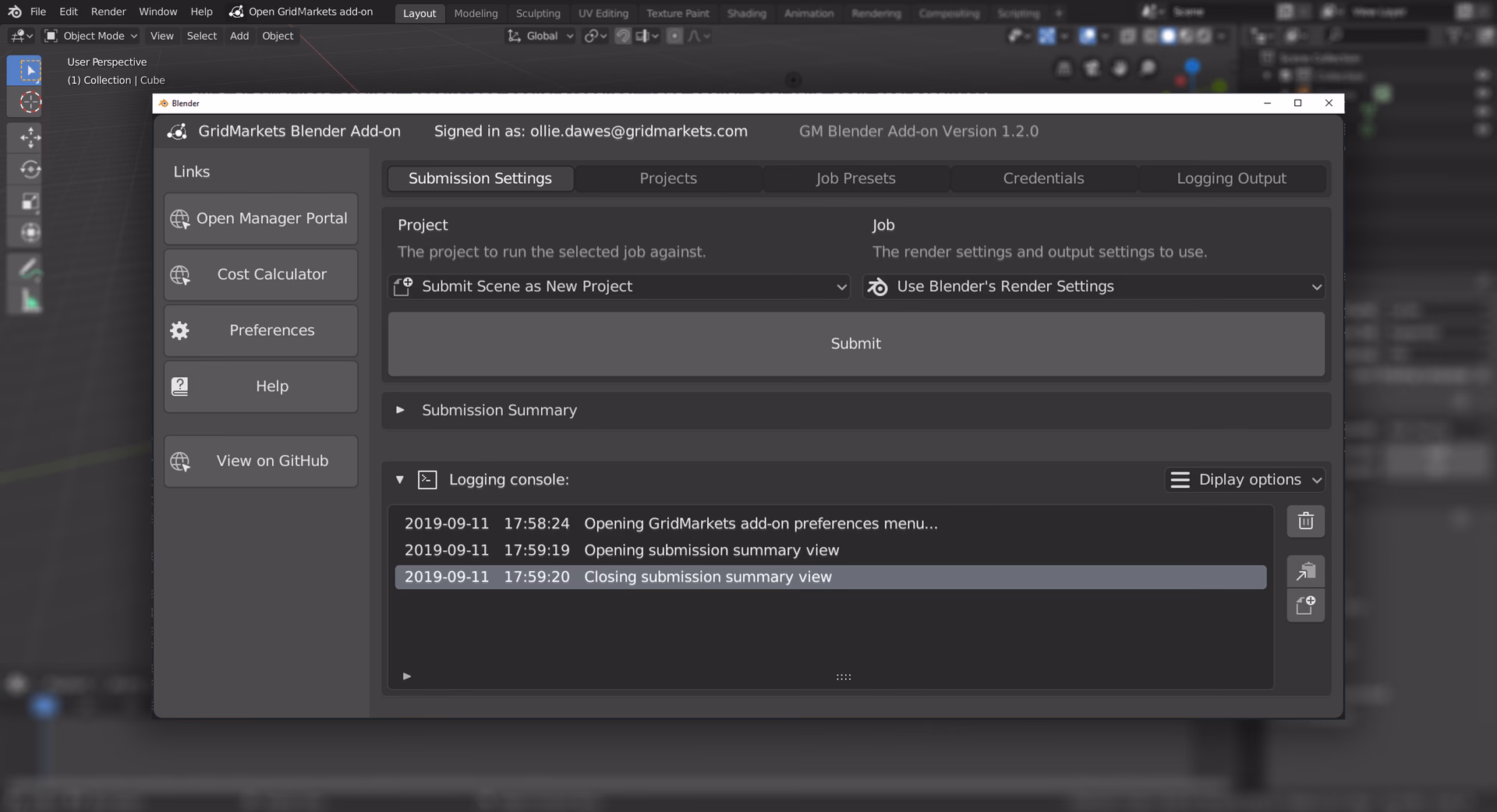
Task: Open the Diplay options dropdown
Action: (x=1245, y=480)
